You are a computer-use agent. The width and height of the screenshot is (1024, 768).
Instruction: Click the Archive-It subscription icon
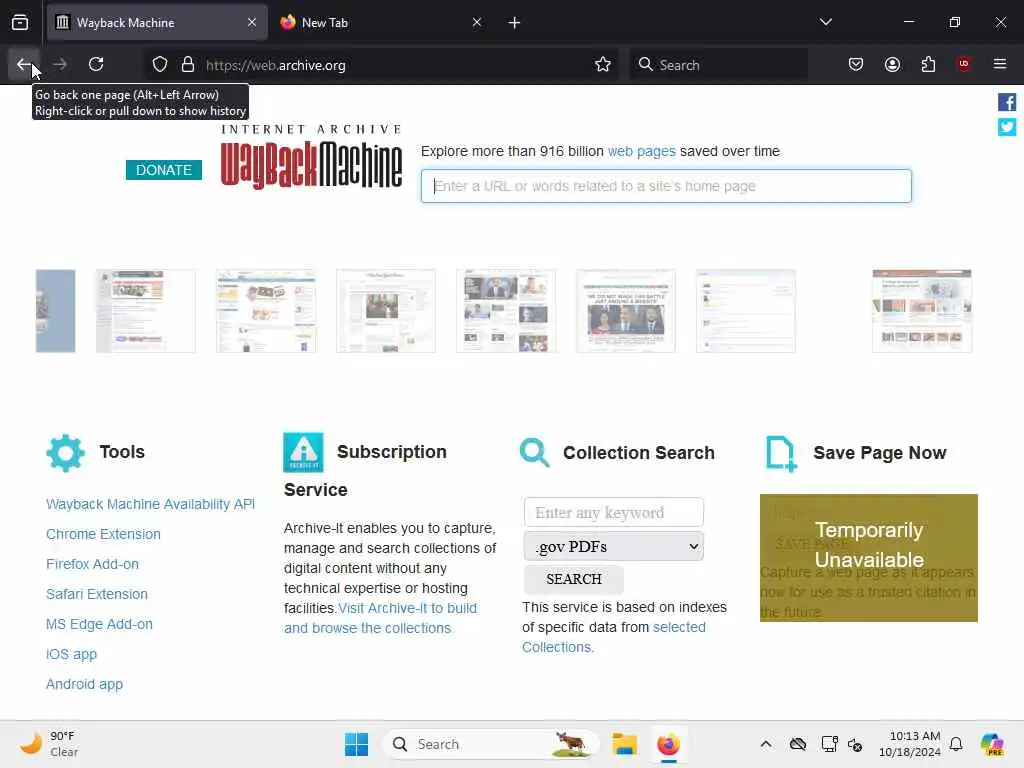(x=303, y=452)
